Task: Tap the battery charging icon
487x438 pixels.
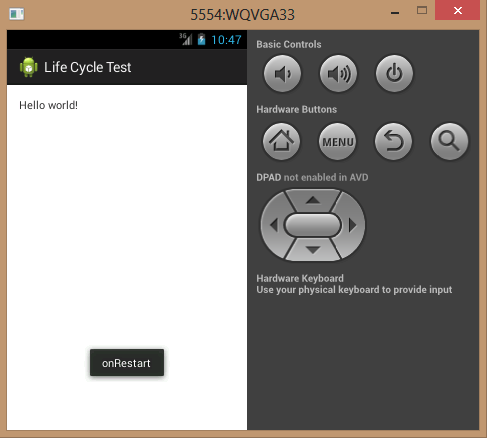Action: point(201,39)
